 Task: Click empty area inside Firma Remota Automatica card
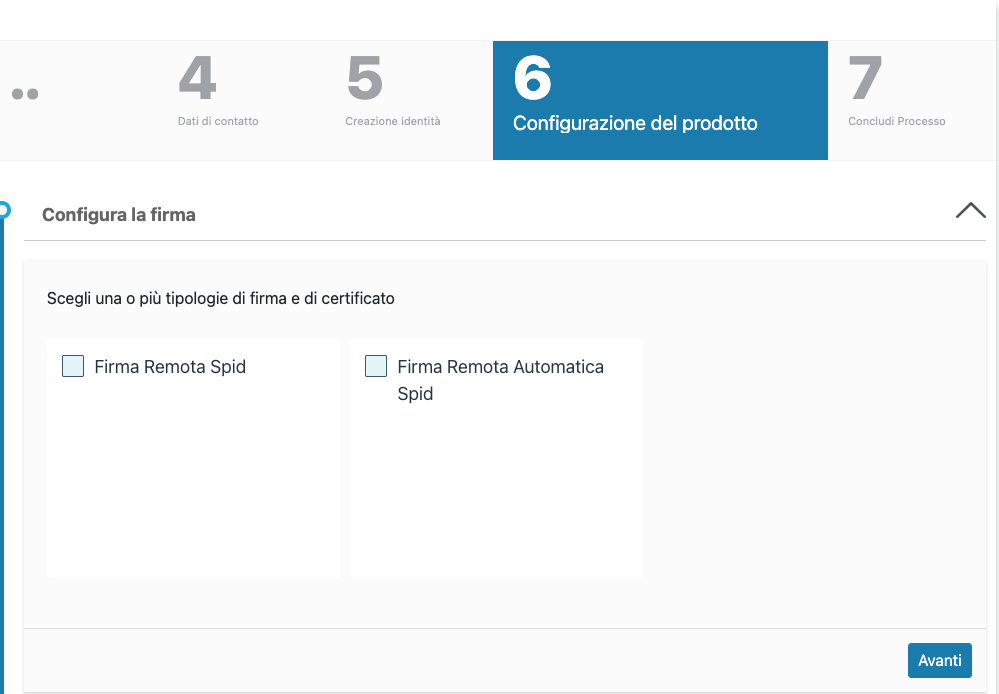pos(496,490)
